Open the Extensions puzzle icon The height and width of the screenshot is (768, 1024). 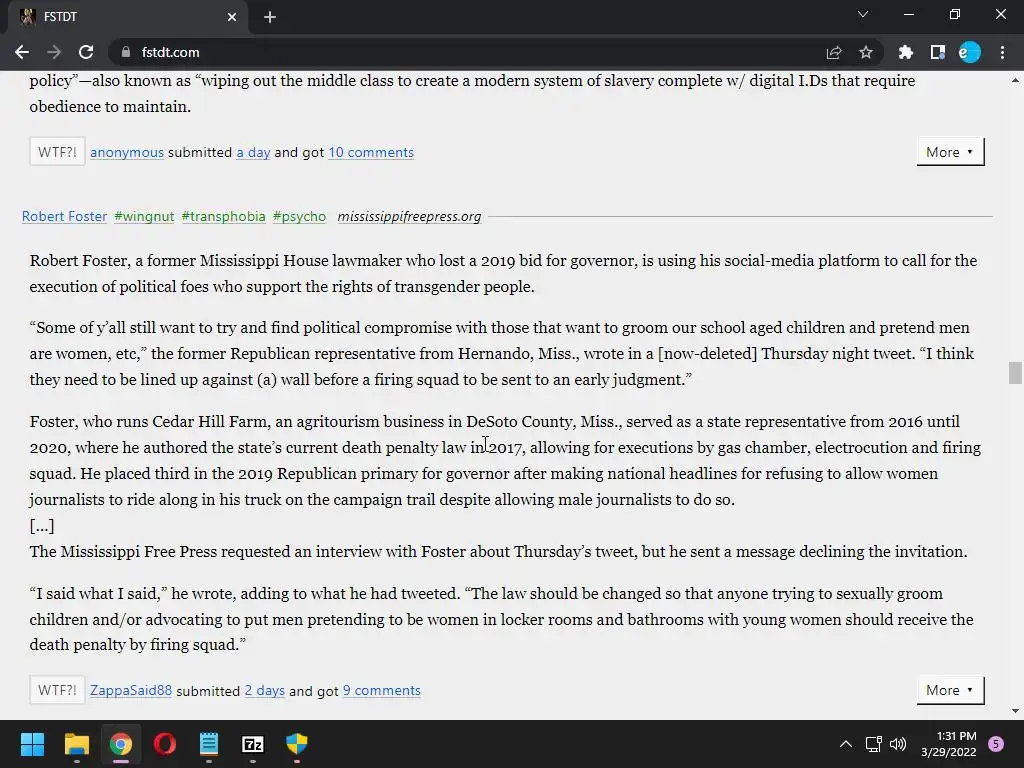906,52
